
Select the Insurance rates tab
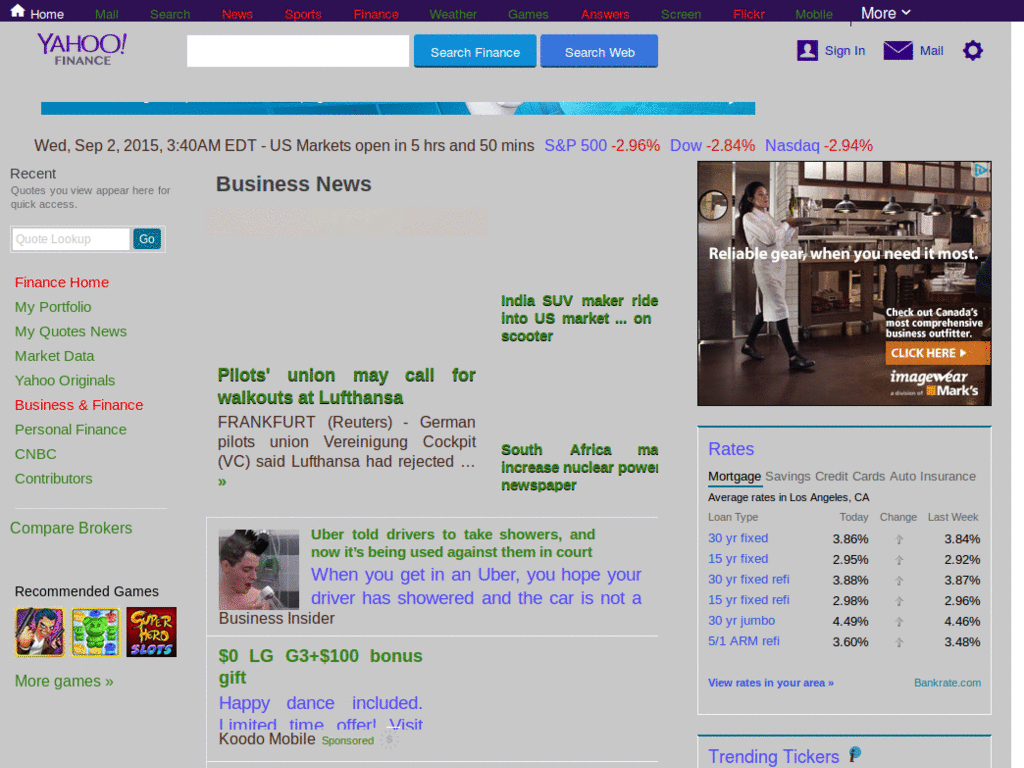948,476
